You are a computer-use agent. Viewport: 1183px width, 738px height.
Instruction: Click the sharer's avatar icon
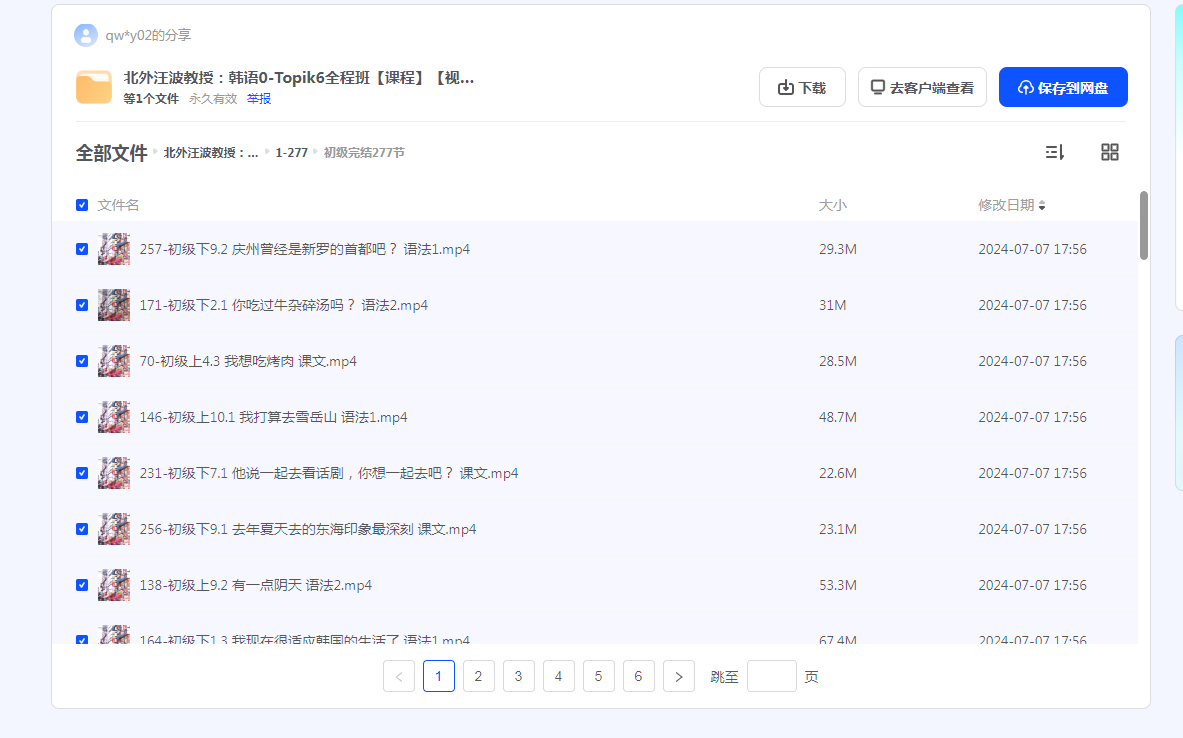86,35
